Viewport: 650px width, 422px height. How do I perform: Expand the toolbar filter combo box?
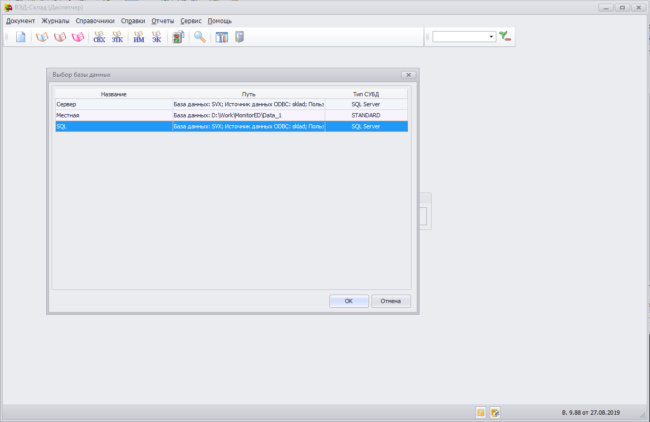point(491,37)
